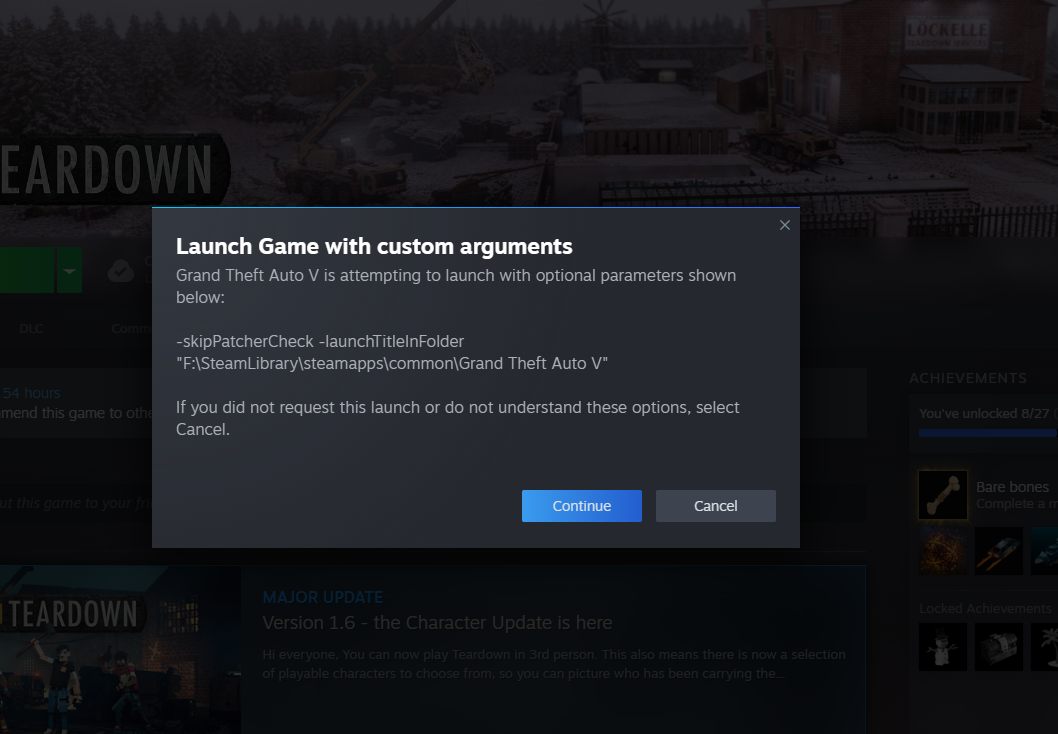
Task: Click the MAJOR UPDATE label
Action: [323, 598]
